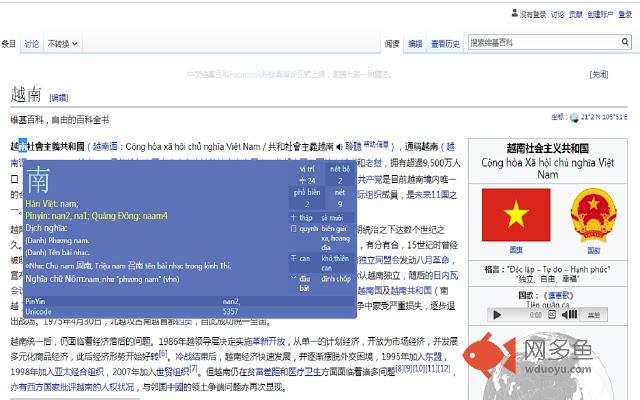
Task: Click the 登录 link
Action: 625,15
